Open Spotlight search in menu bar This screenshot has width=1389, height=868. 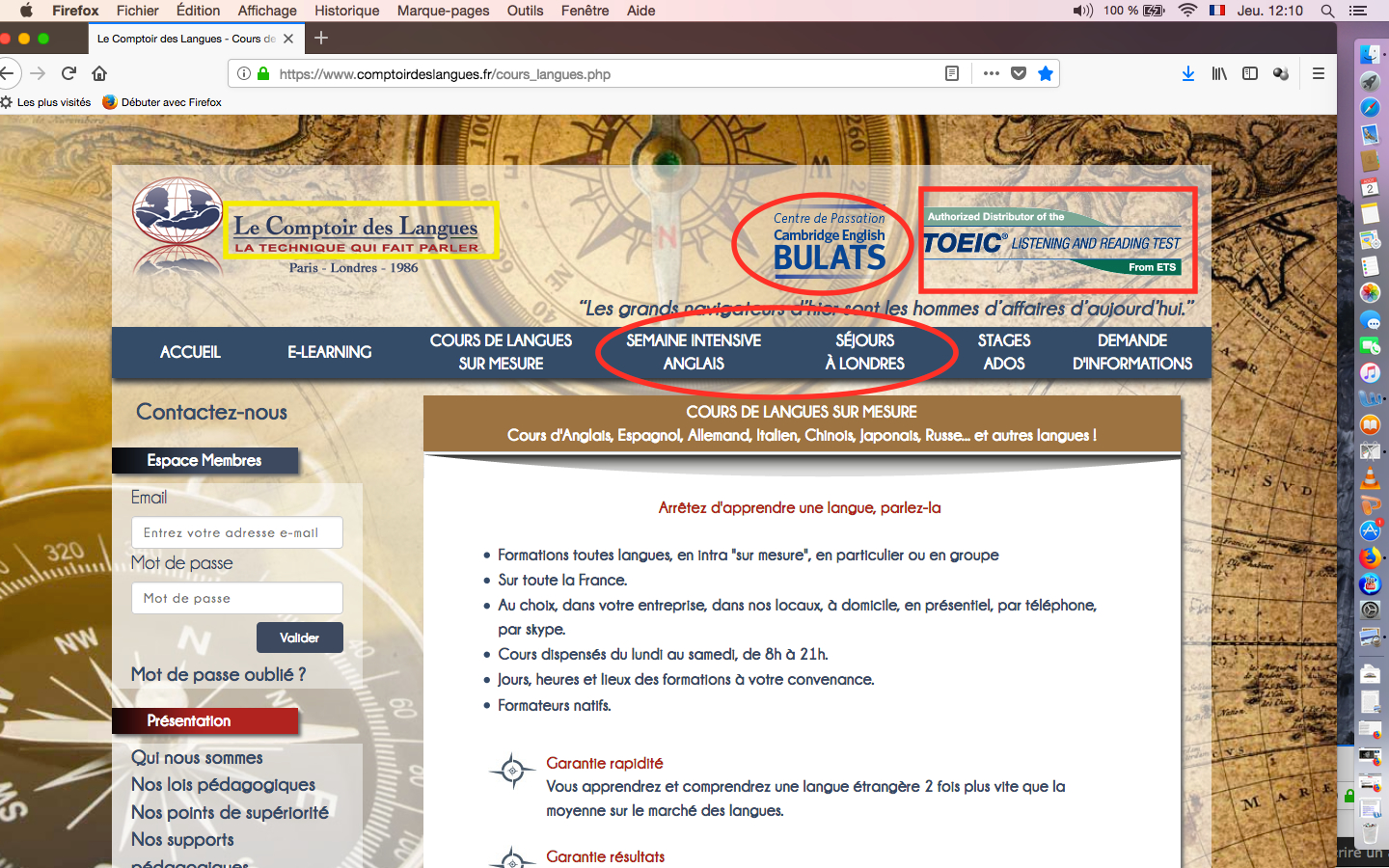pyautogui.click(x=1327, y=11)
